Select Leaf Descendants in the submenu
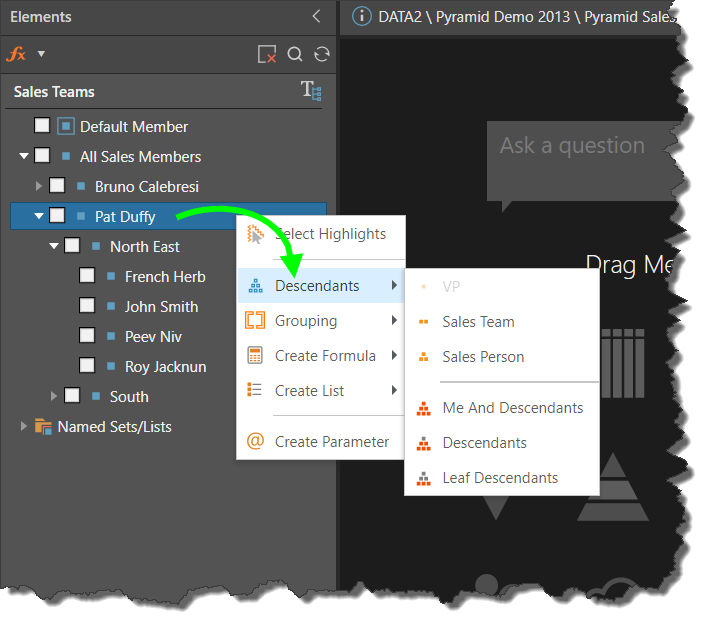Image resolution: width=710 pixels, height=626 pixels. [500, 478]
